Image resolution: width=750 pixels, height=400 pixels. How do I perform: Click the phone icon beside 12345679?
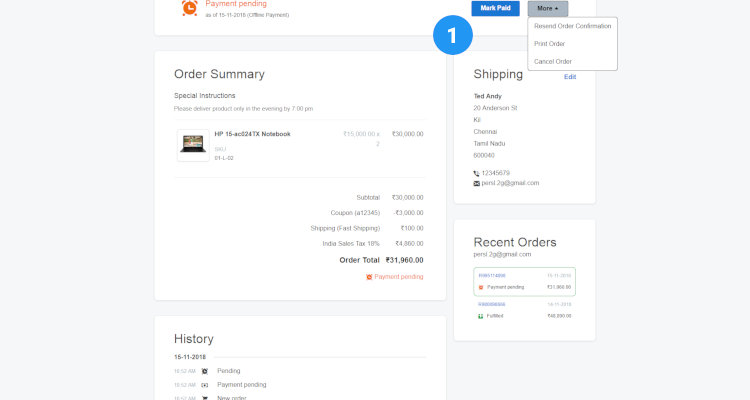click(476, 173)
